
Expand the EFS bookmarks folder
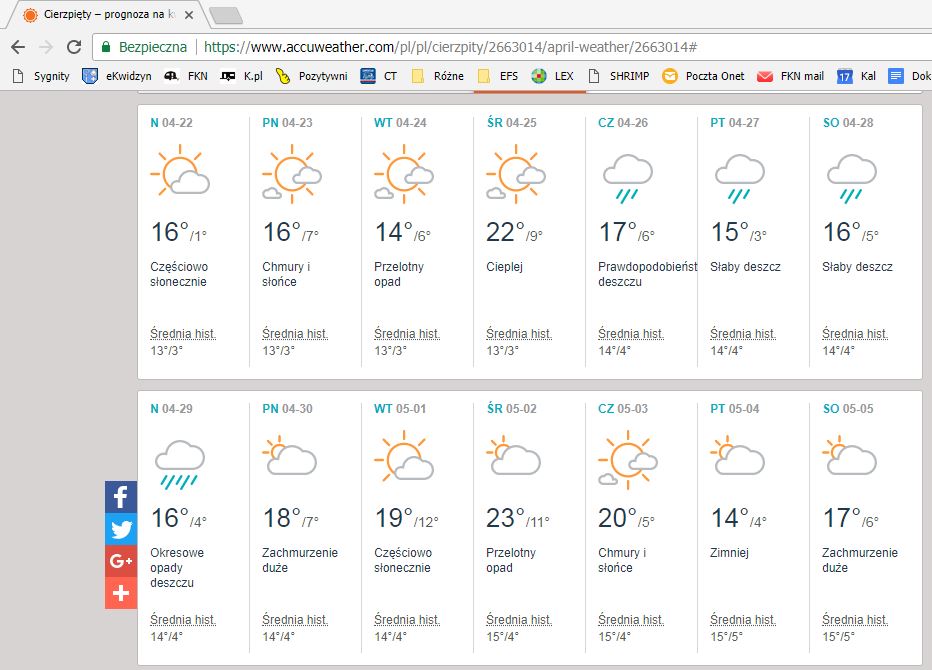pyautogui.click(x=498, y=76)
